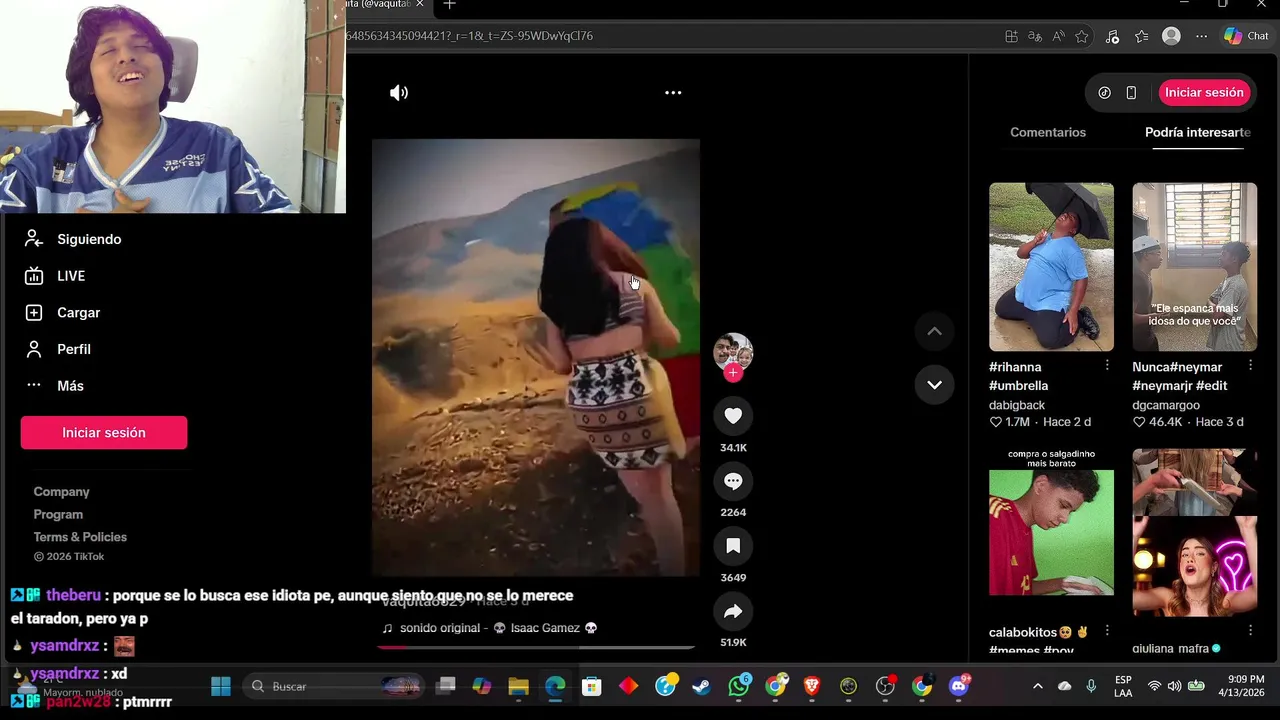This screenshot has width=1280, height=720.
Task: Open WhatsApp from the taskbar
Action: (739, 686)
